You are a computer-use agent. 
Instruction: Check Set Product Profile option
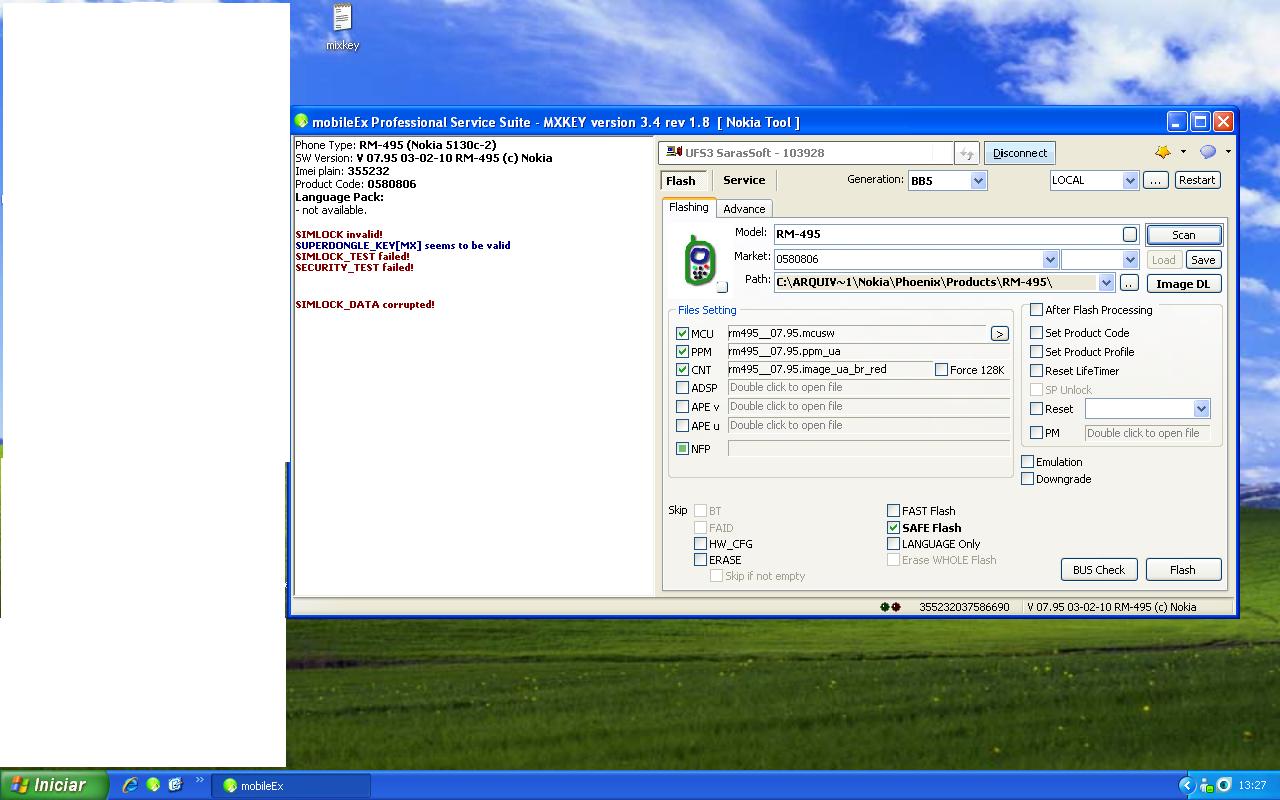pos(1036,352)
